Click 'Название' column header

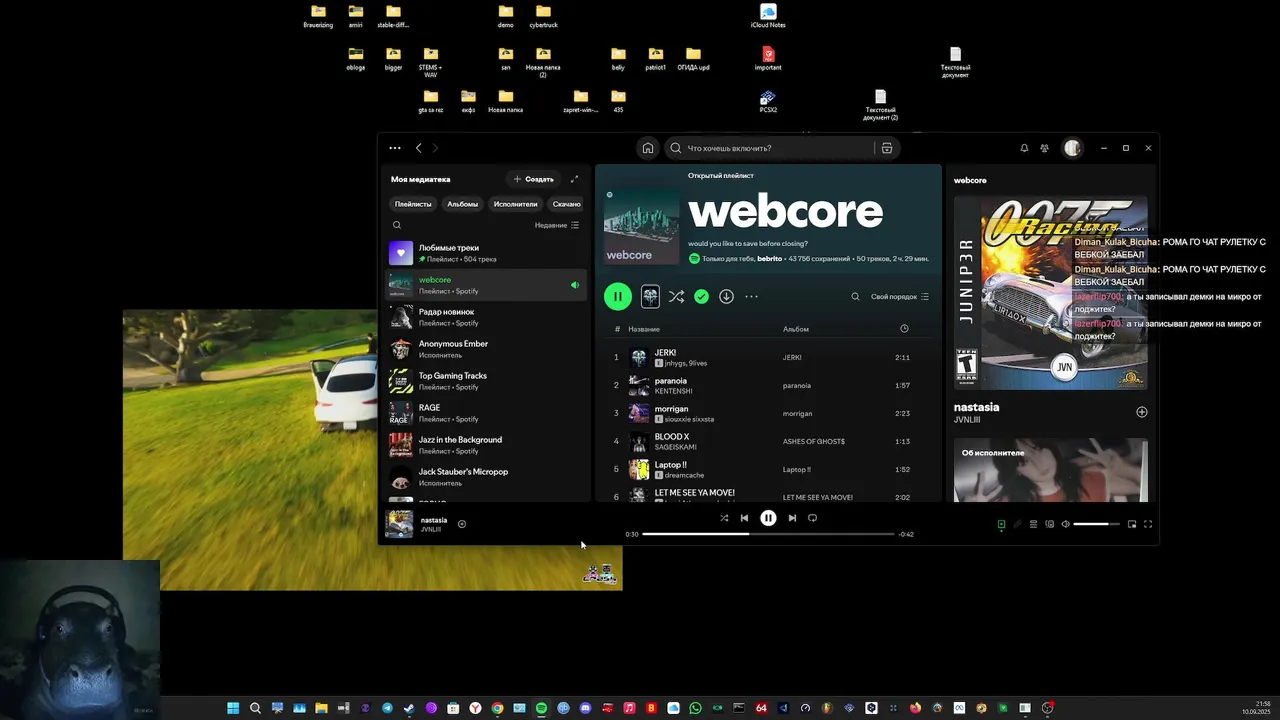644,329
